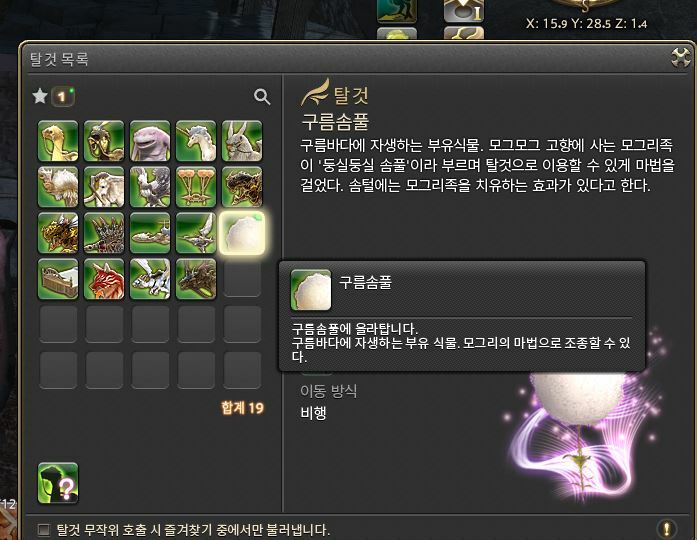Open the favorites star tab
The width and height of the screenshot is (697, 540).
pos(40,96)
